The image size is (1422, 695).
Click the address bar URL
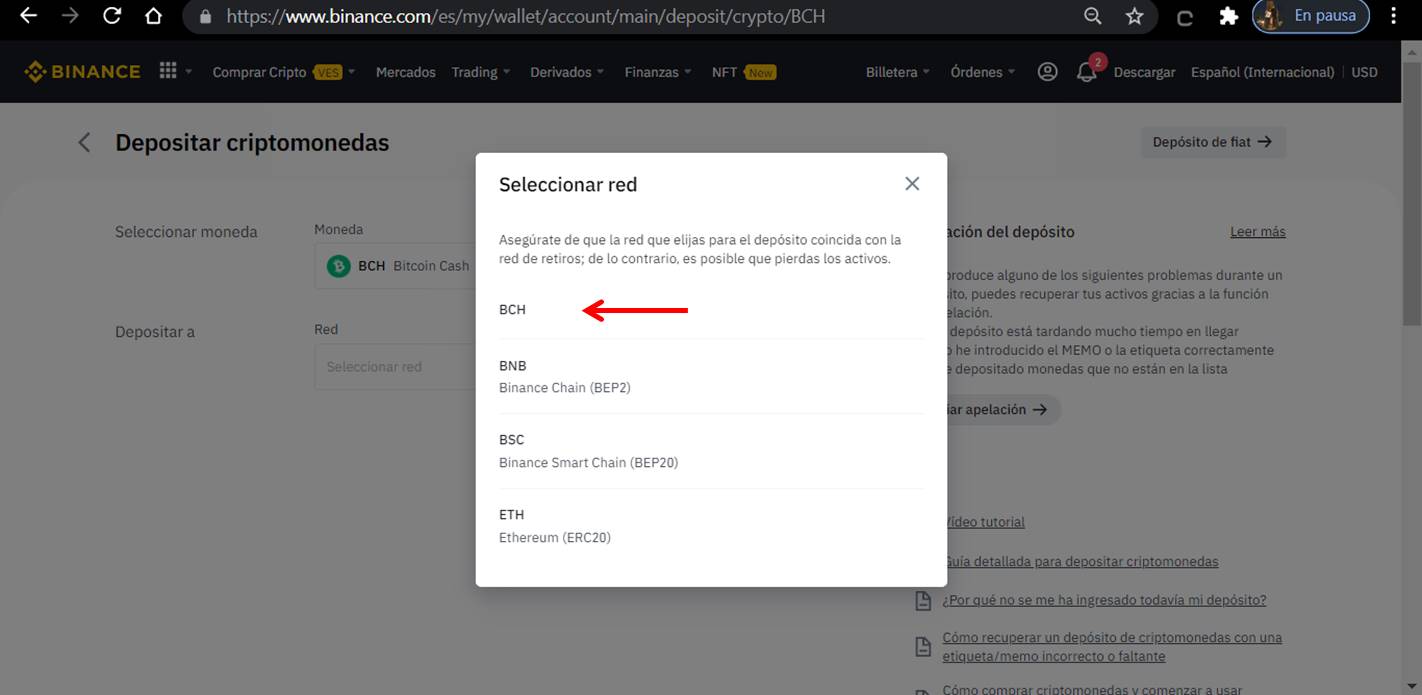tap(526, 16)
